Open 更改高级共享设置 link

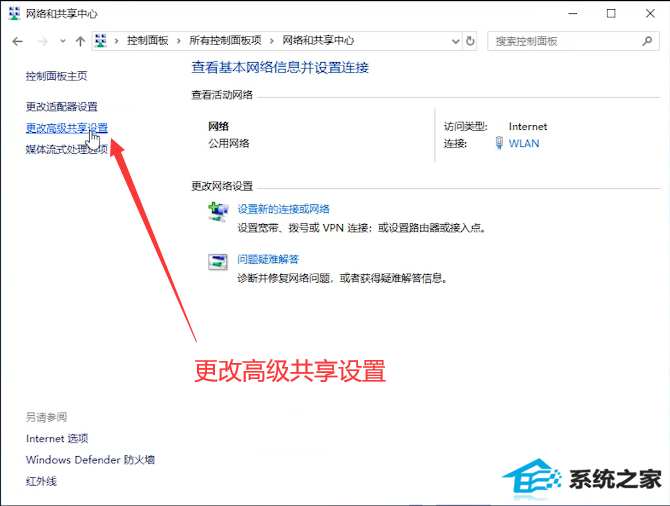(x=67, y=128)
